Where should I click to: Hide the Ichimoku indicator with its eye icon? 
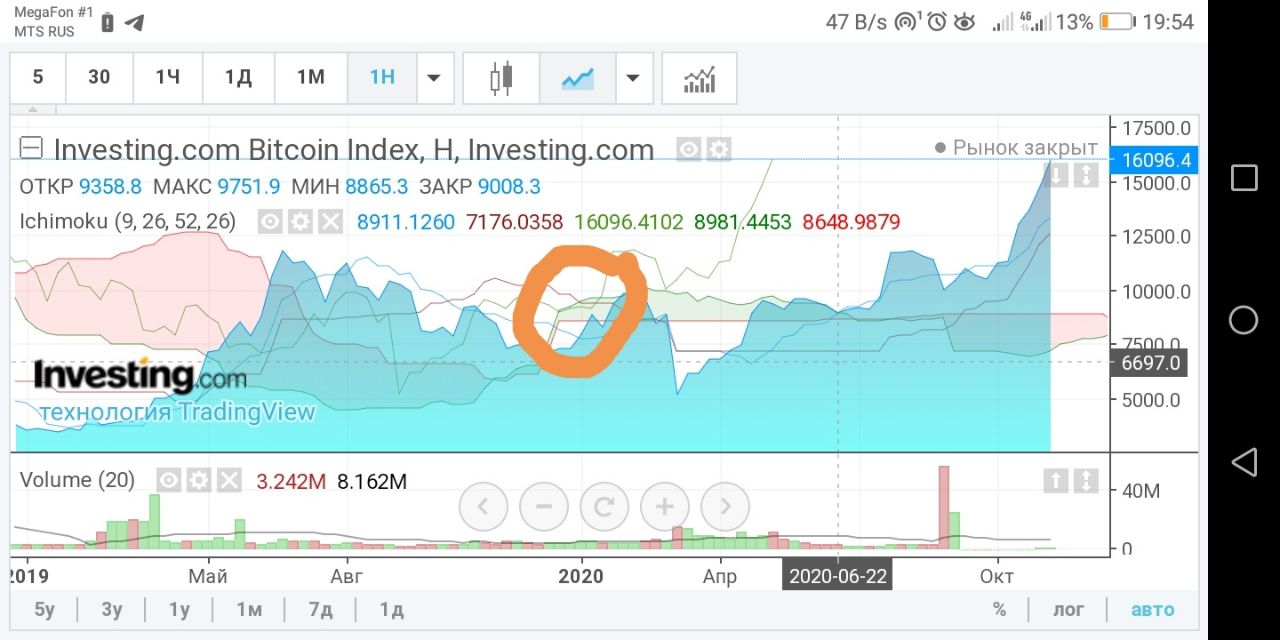tap(270, 221)
